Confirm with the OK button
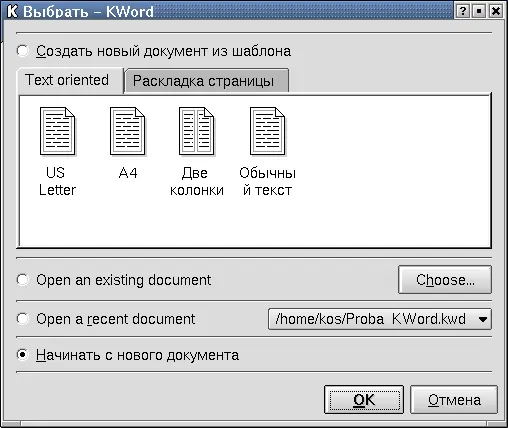Screen dimensions: 508x428 tap(364, 400)
